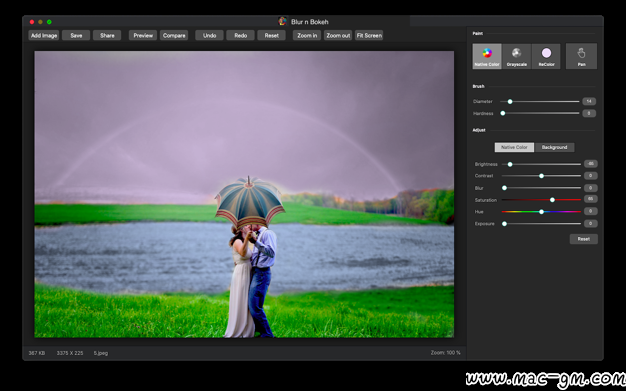Click the Add Image button
The height and width of the screenshot is (391, 626).
[44, 36]
